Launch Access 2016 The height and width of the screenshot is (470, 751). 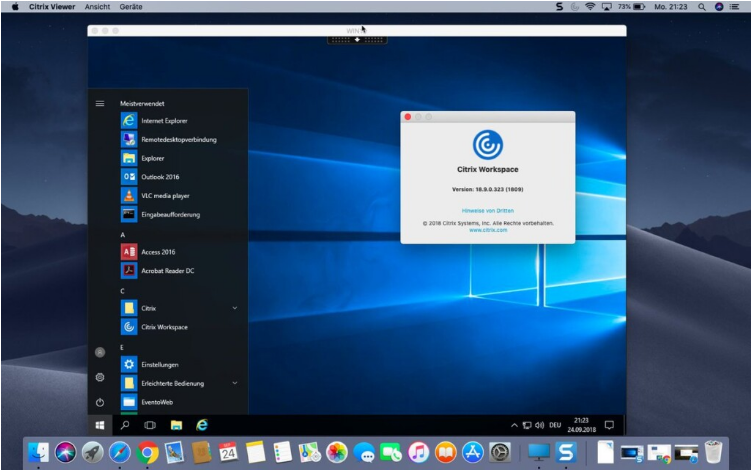pyautogui.click(x=157, y=252)
